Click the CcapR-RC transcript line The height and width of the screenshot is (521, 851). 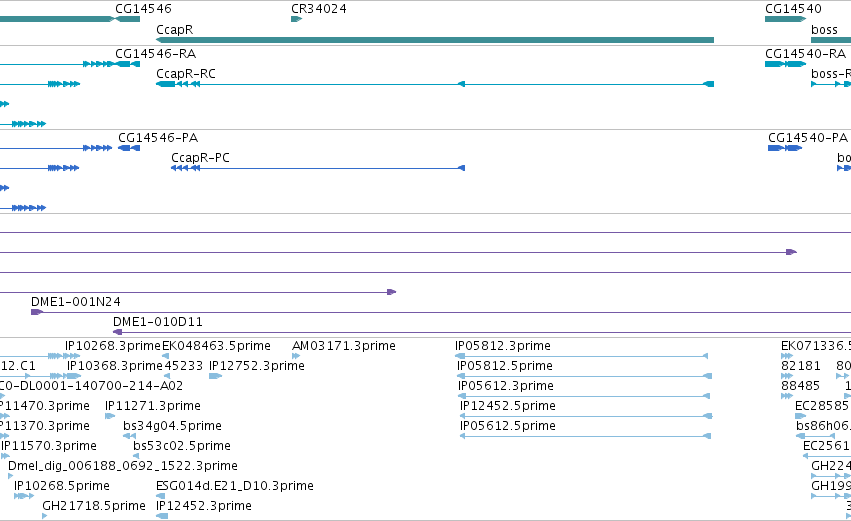(x=435, y=84)
